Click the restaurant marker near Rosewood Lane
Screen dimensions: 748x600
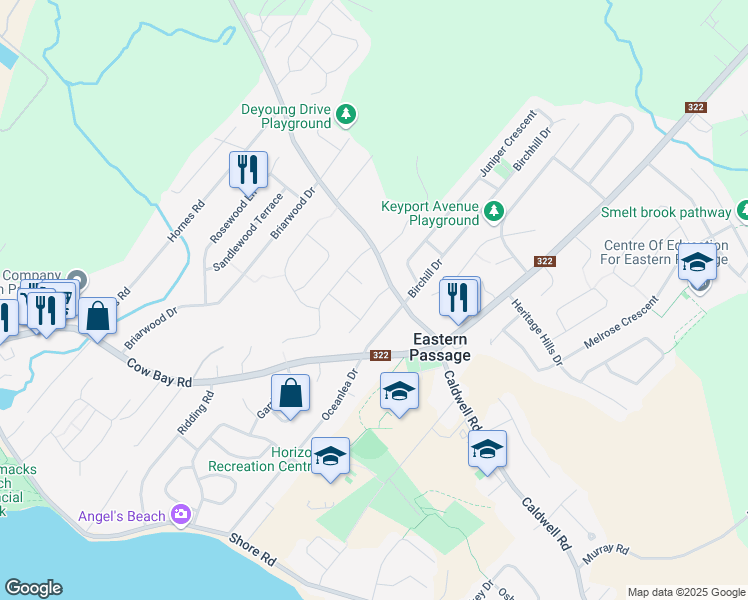point(248,171)
